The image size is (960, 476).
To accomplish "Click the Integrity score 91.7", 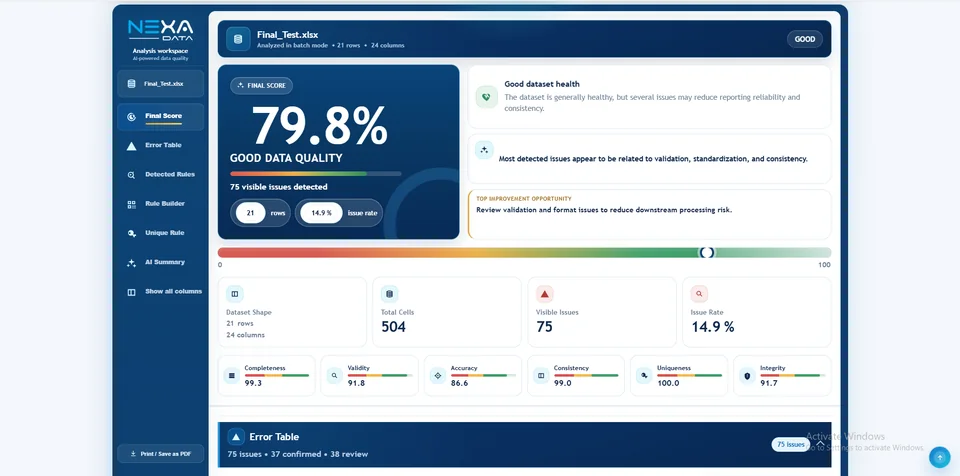I will [x=769, y=383].
